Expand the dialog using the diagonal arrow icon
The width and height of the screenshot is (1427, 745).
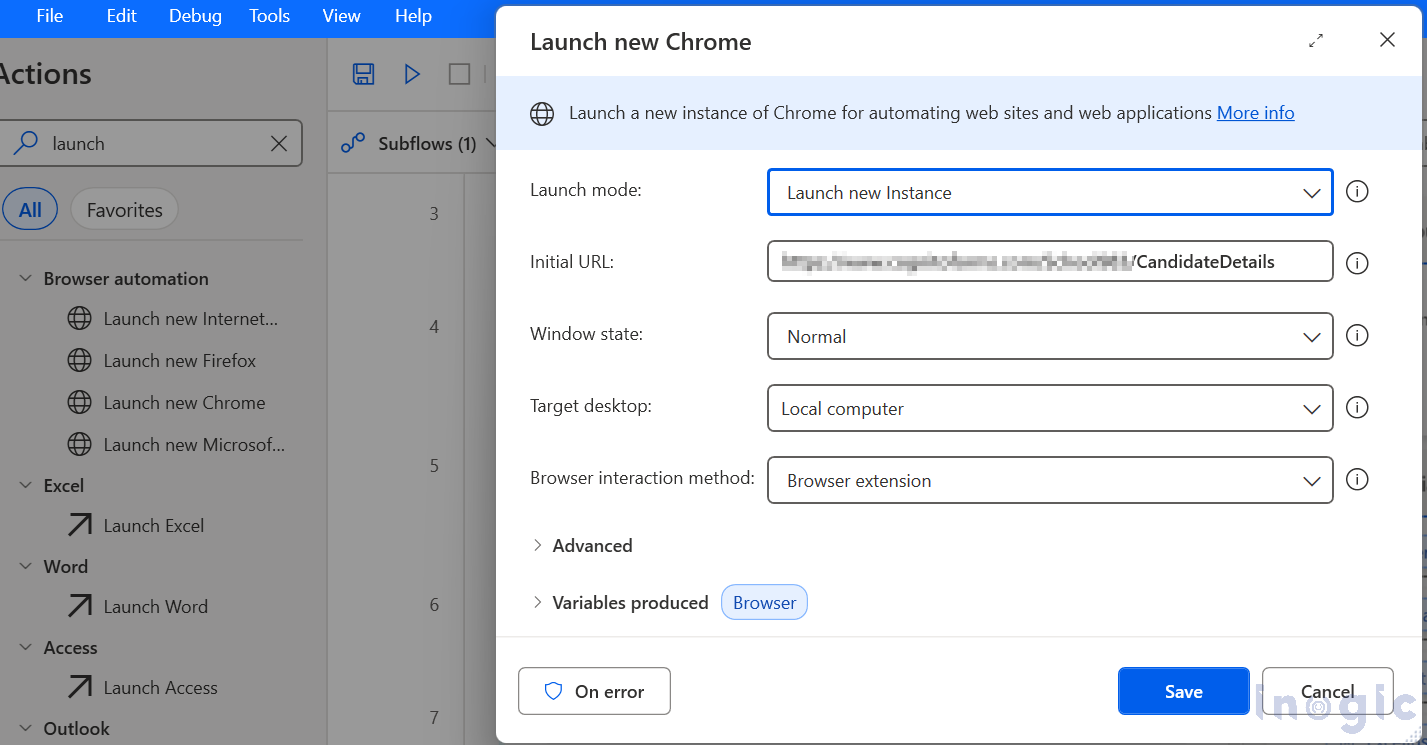(x=1316, y=41)
